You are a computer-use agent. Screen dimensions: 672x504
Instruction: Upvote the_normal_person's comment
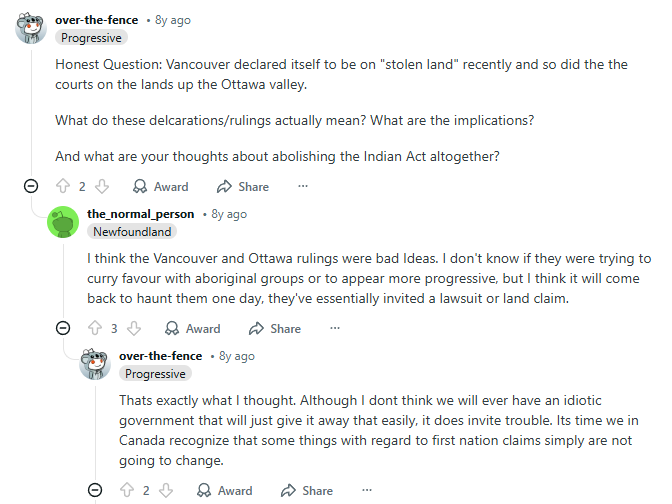pyautogui.click(x=95, y=328)
